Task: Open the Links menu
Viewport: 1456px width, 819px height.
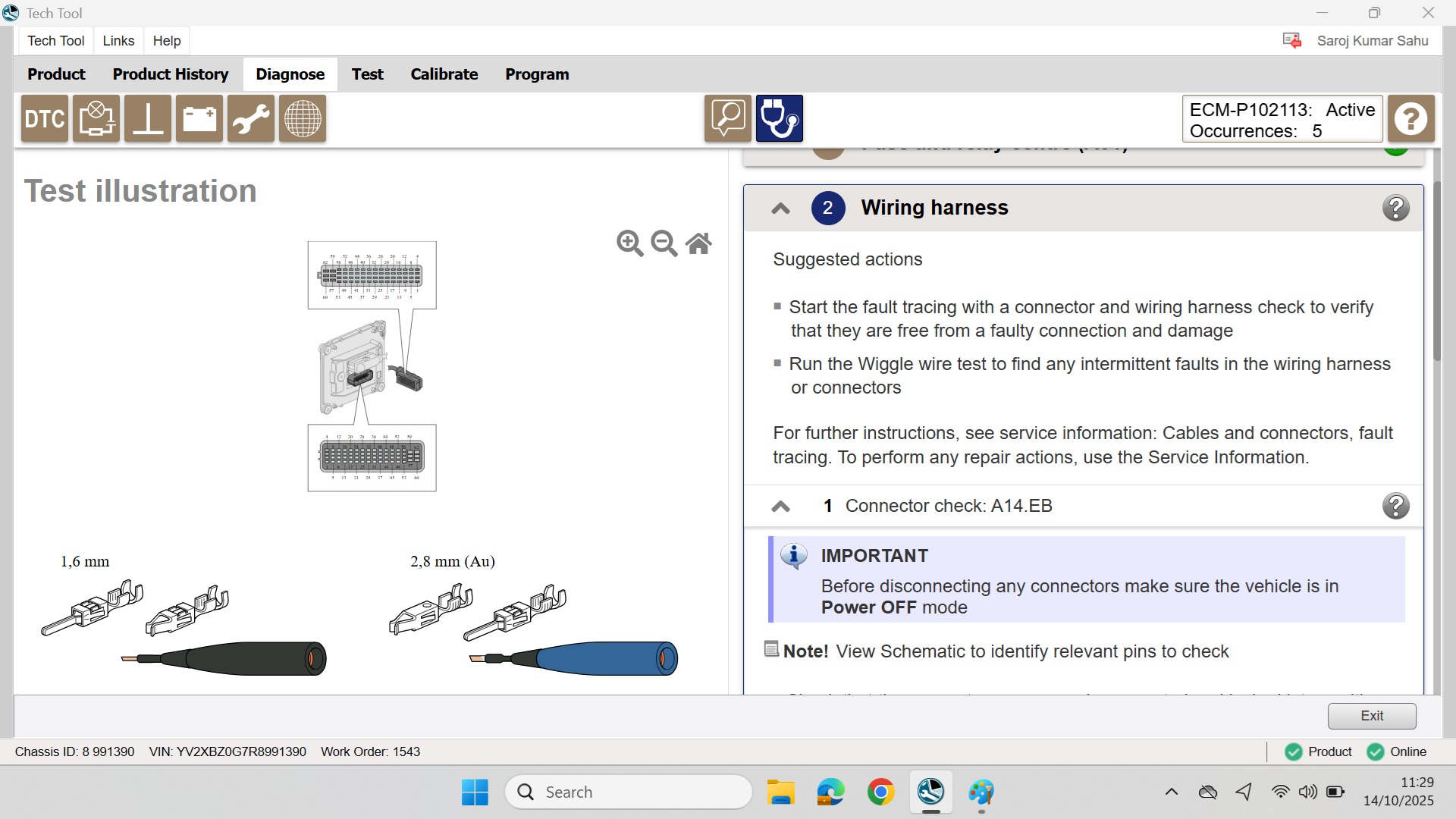Action: coord(118,41)
